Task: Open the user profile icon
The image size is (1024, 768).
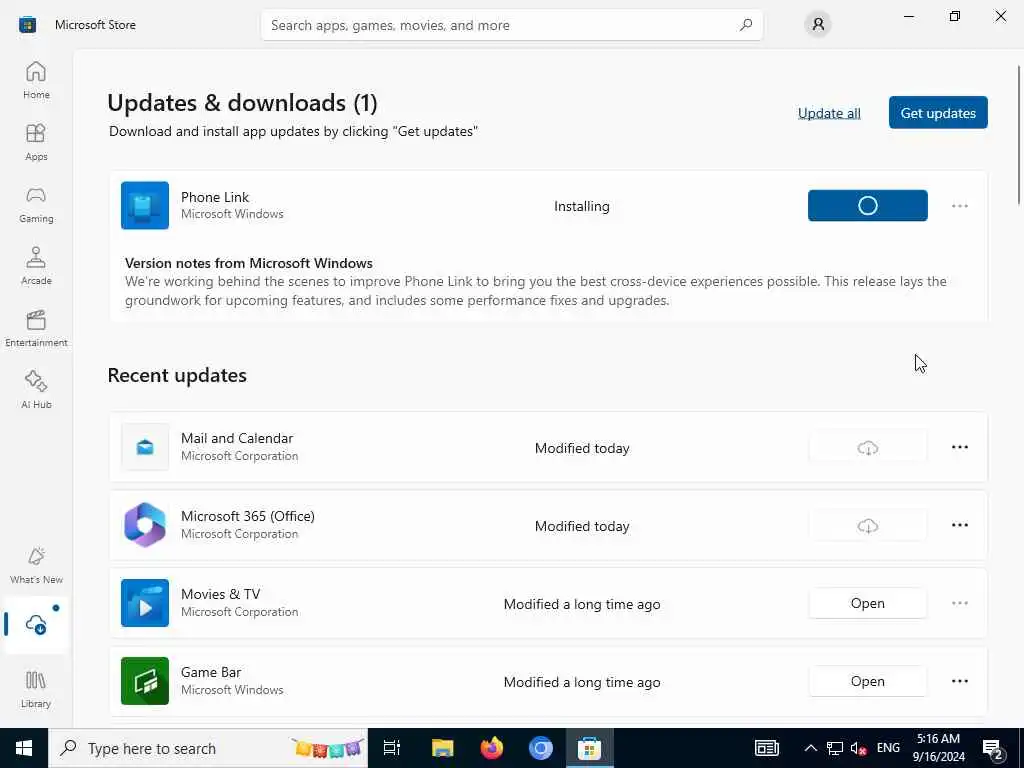Action: point(818,25)
